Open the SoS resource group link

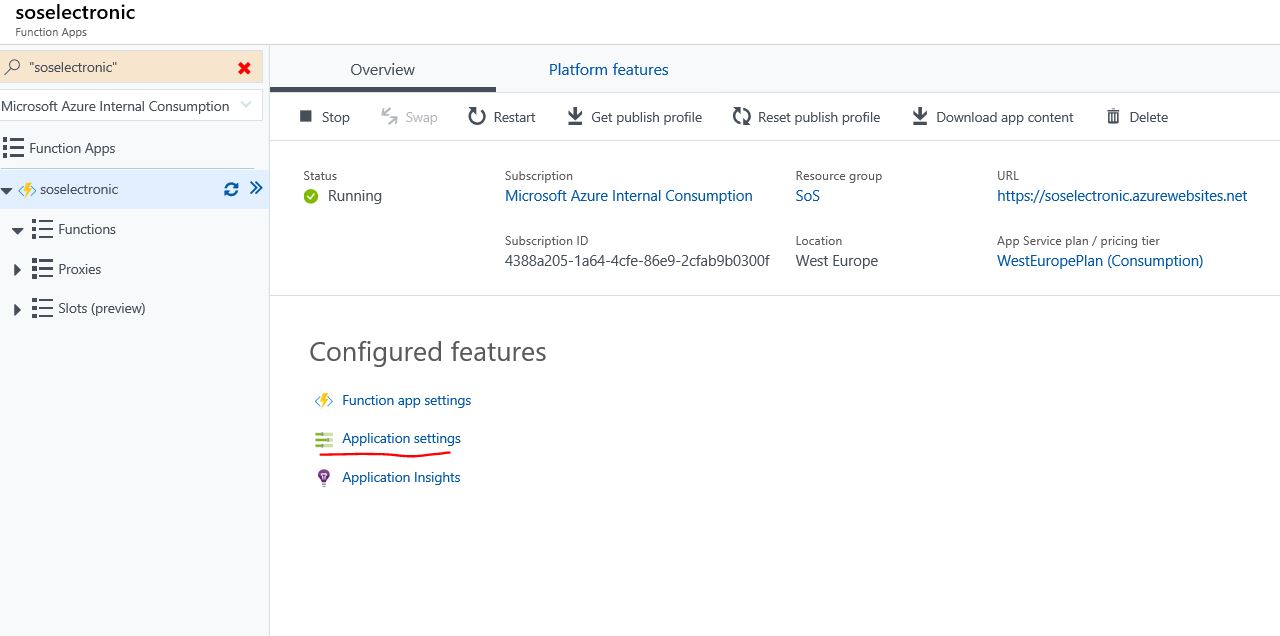coord(807,196)
